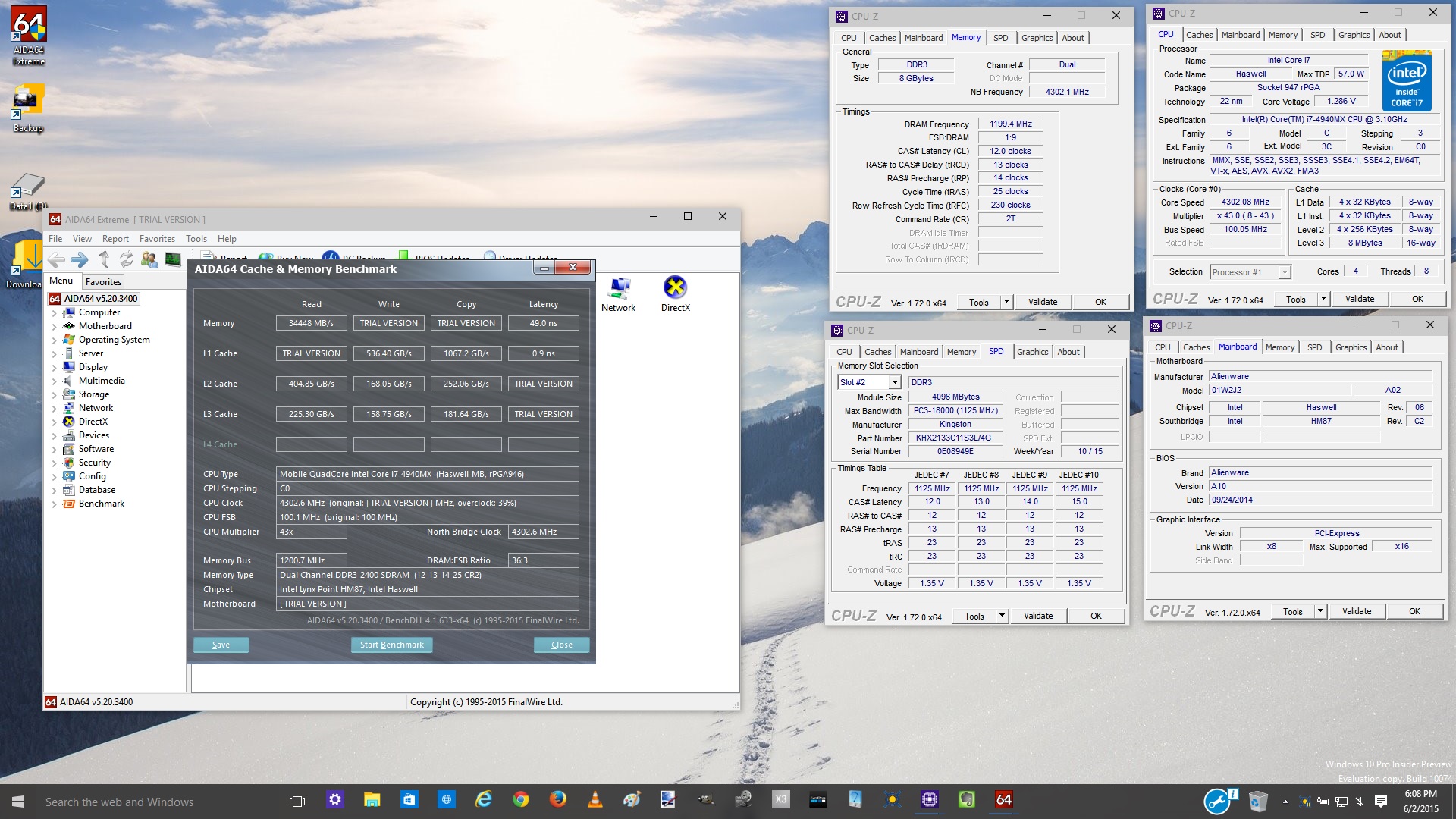Show hidden system tray icons arrow
This screenshot has height=819, width=1456.
pyautogui.click(x=1285, y=802)
